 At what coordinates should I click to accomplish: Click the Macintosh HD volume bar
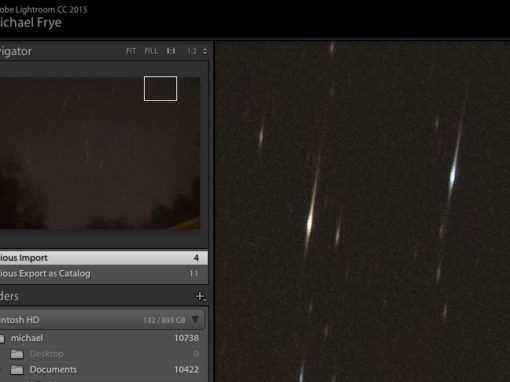pos(102,320)
